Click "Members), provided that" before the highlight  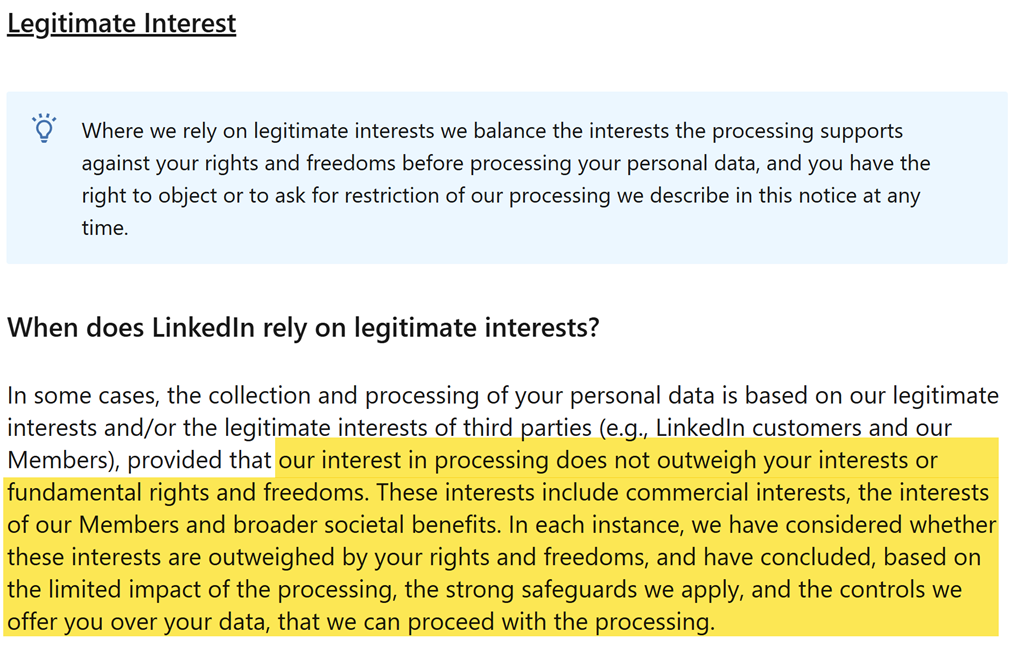click(x=140, y=461)
